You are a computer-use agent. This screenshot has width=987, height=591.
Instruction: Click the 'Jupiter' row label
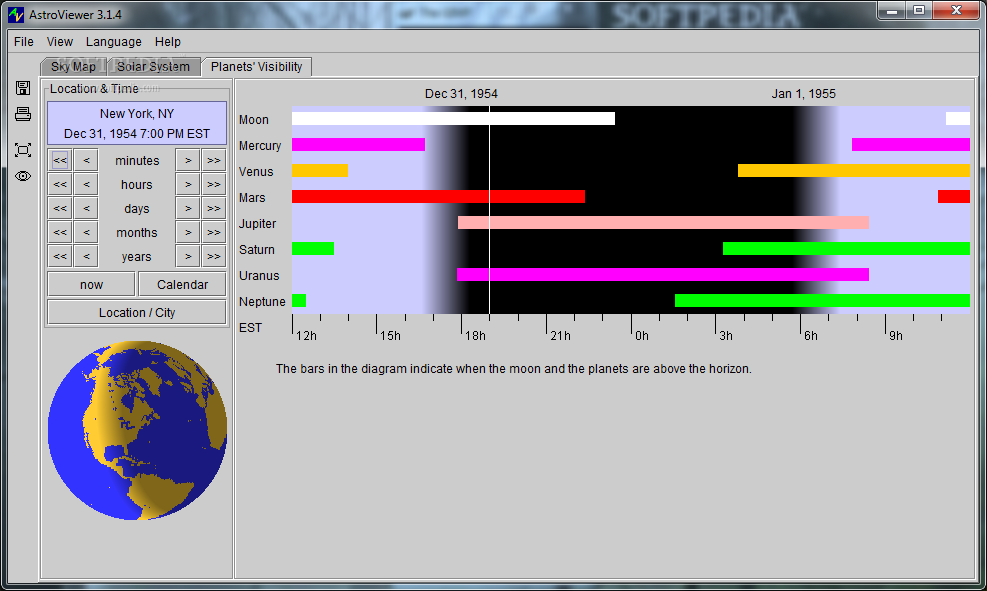[x=257, y=223]
